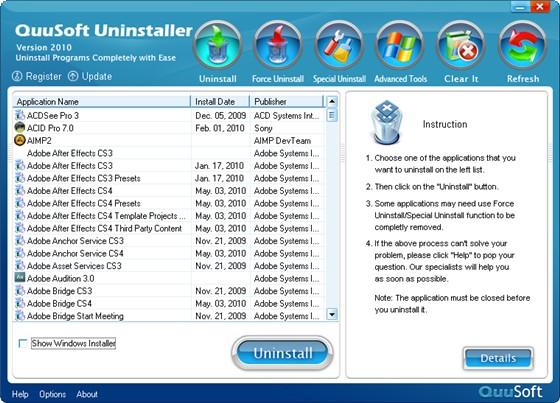Open the Help menu item
This screenshot has width=560, height=403.
pyautogui.click(x=20, y=394)
